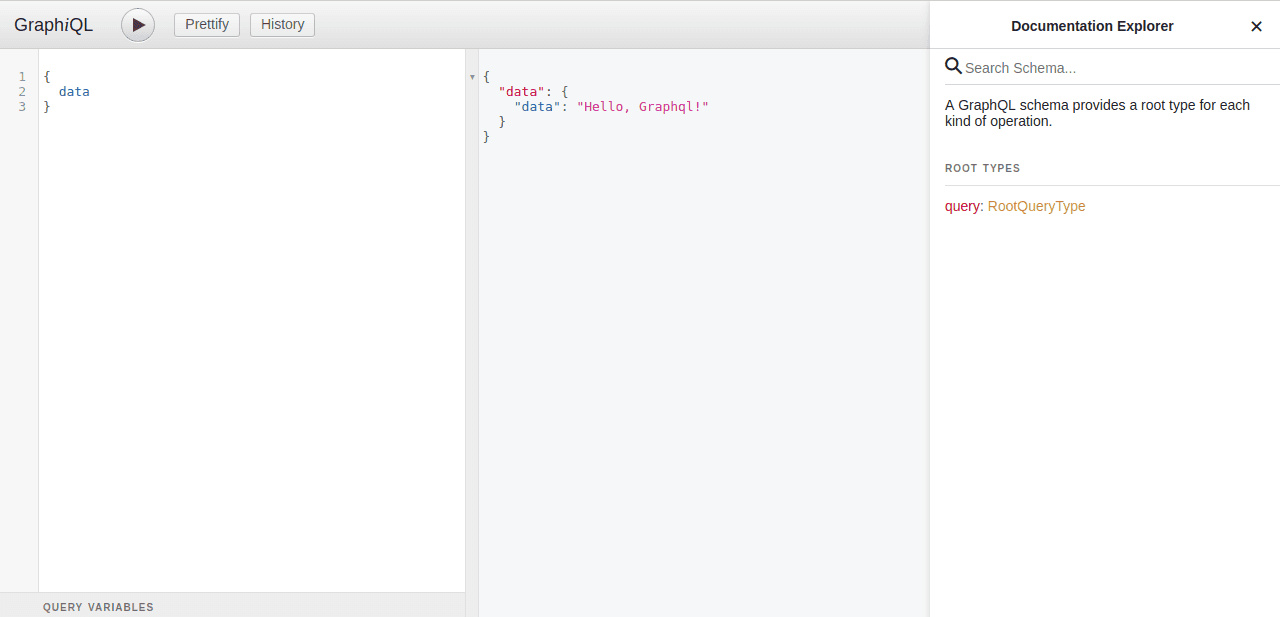Viewport: 1280px width, 617px height.
Task: Close the Documentation Explorer with the X icon
Action: click(x=1256, y=26)
